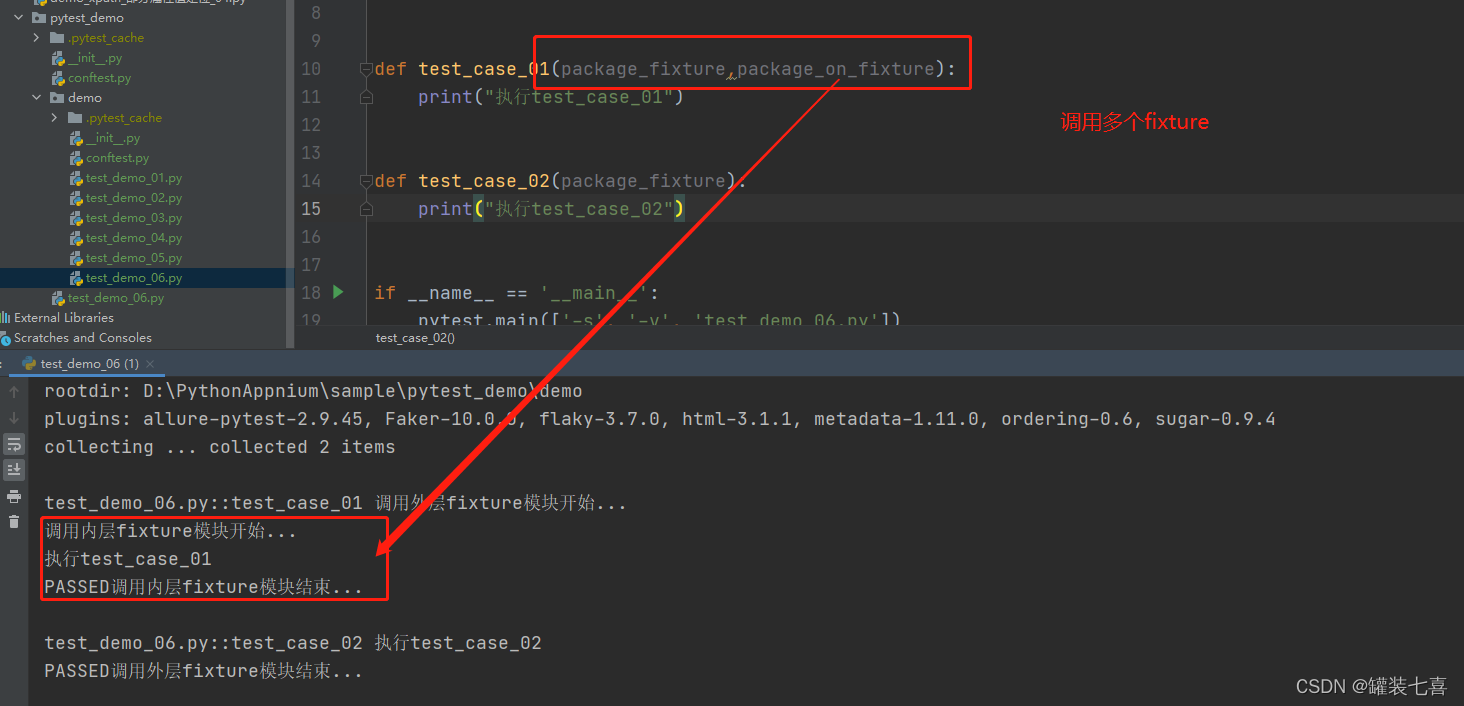Click test_demo_06.py::test_case_01 console line

tap(335, 503)
